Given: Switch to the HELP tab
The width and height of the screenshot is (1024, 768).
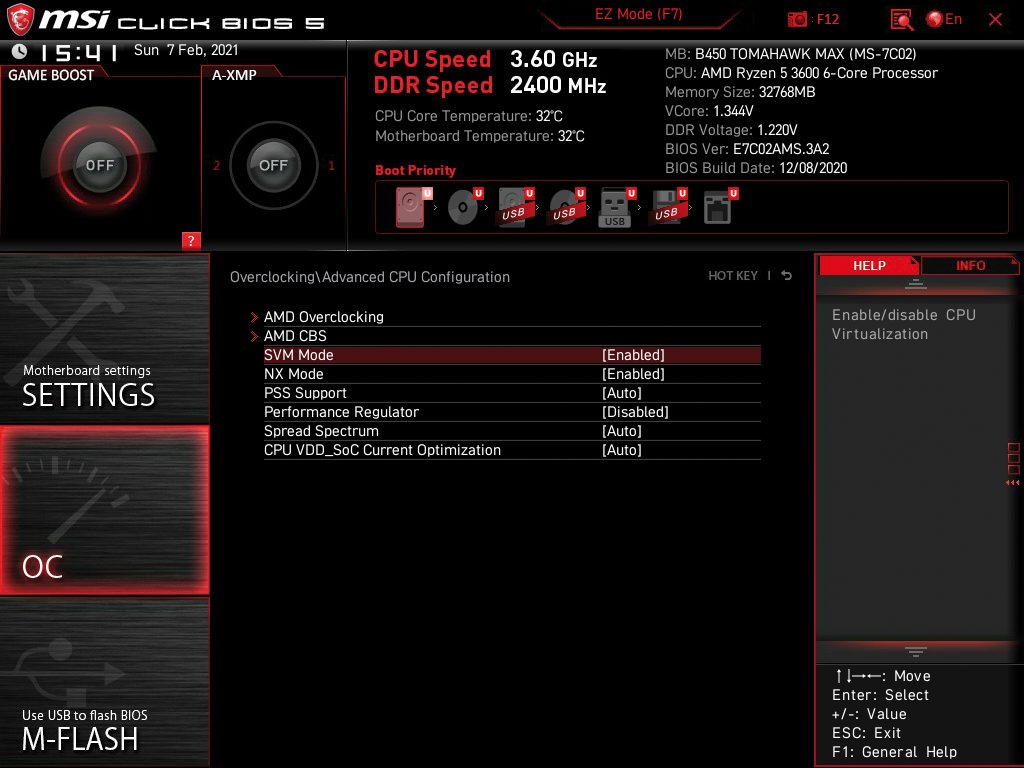Looking at the screenshot, I should tap(869, 265).
